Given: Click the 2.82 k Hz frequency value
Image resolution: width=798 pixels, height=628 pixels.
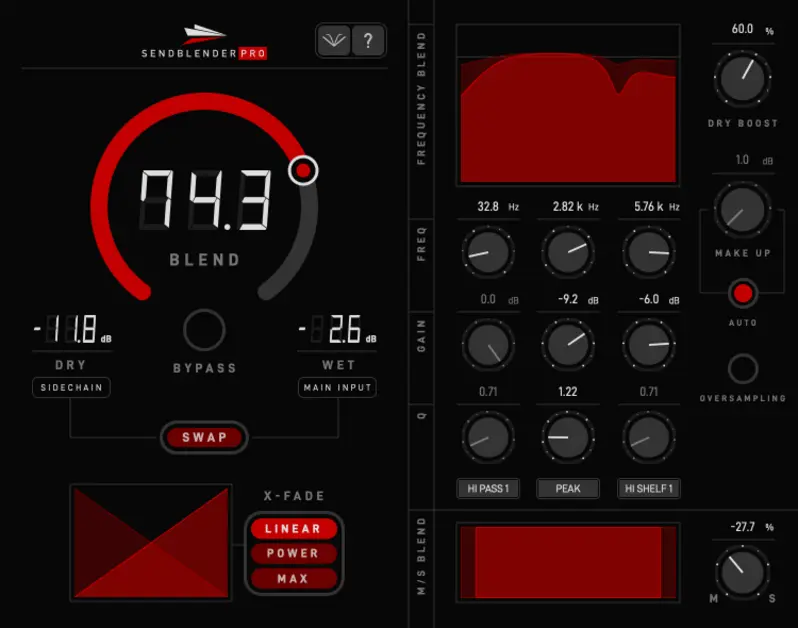Looking at the screenshot, I should (575, 207).
